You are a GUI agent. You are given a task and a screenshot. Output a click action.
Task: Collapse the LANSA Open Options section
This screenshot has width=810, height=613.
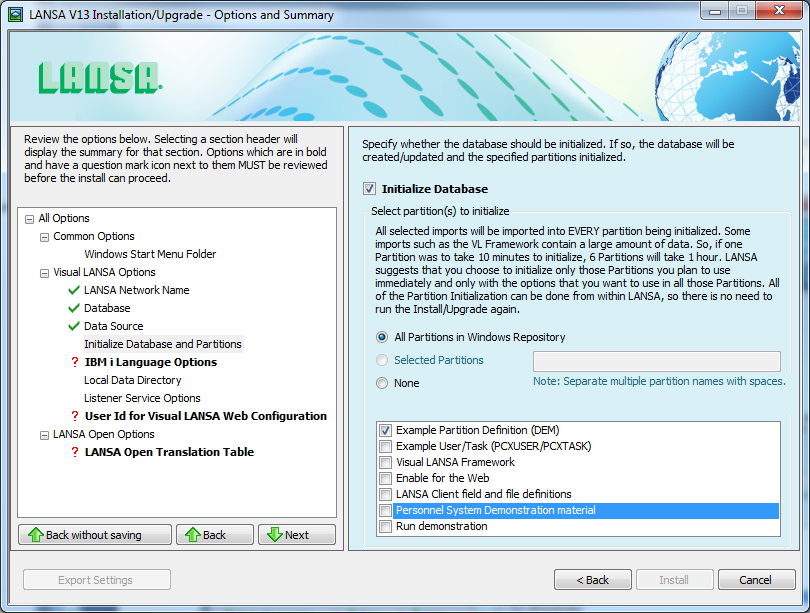44,435
